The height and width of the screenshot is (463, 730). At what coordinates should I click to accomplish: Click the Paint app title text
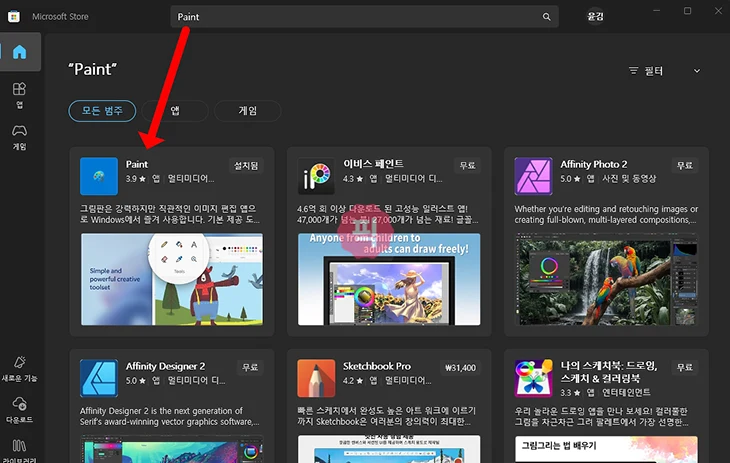[x=137, y=164]
